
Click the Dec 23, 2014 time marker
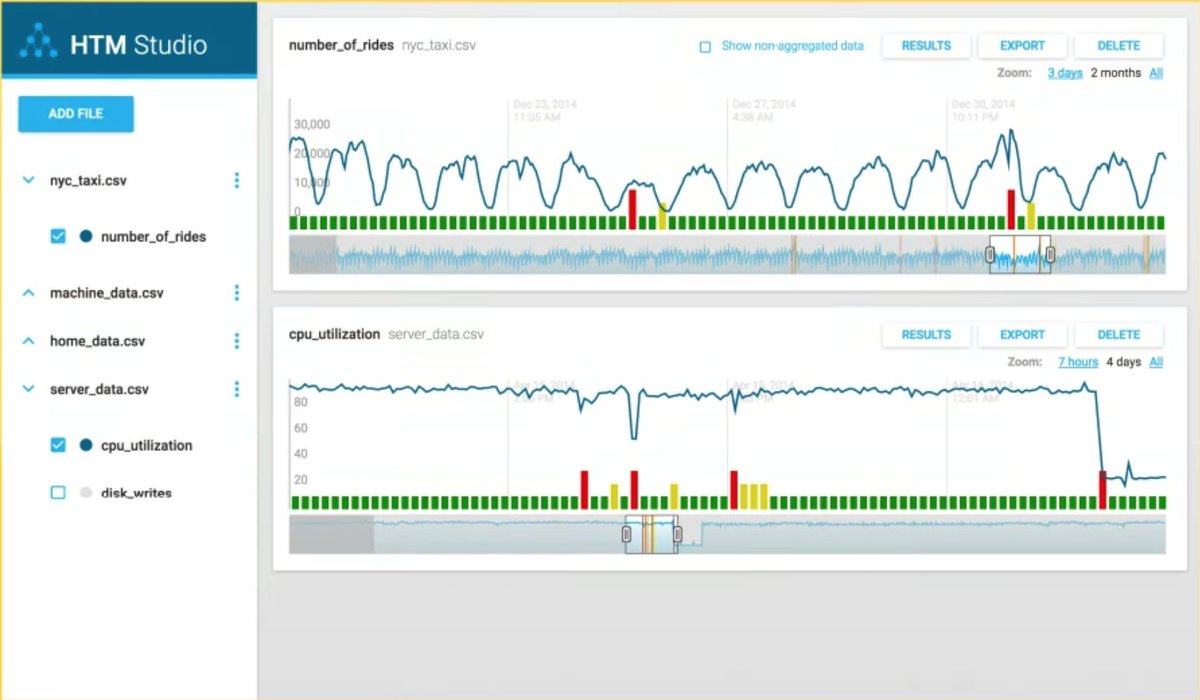coord(545,110)
